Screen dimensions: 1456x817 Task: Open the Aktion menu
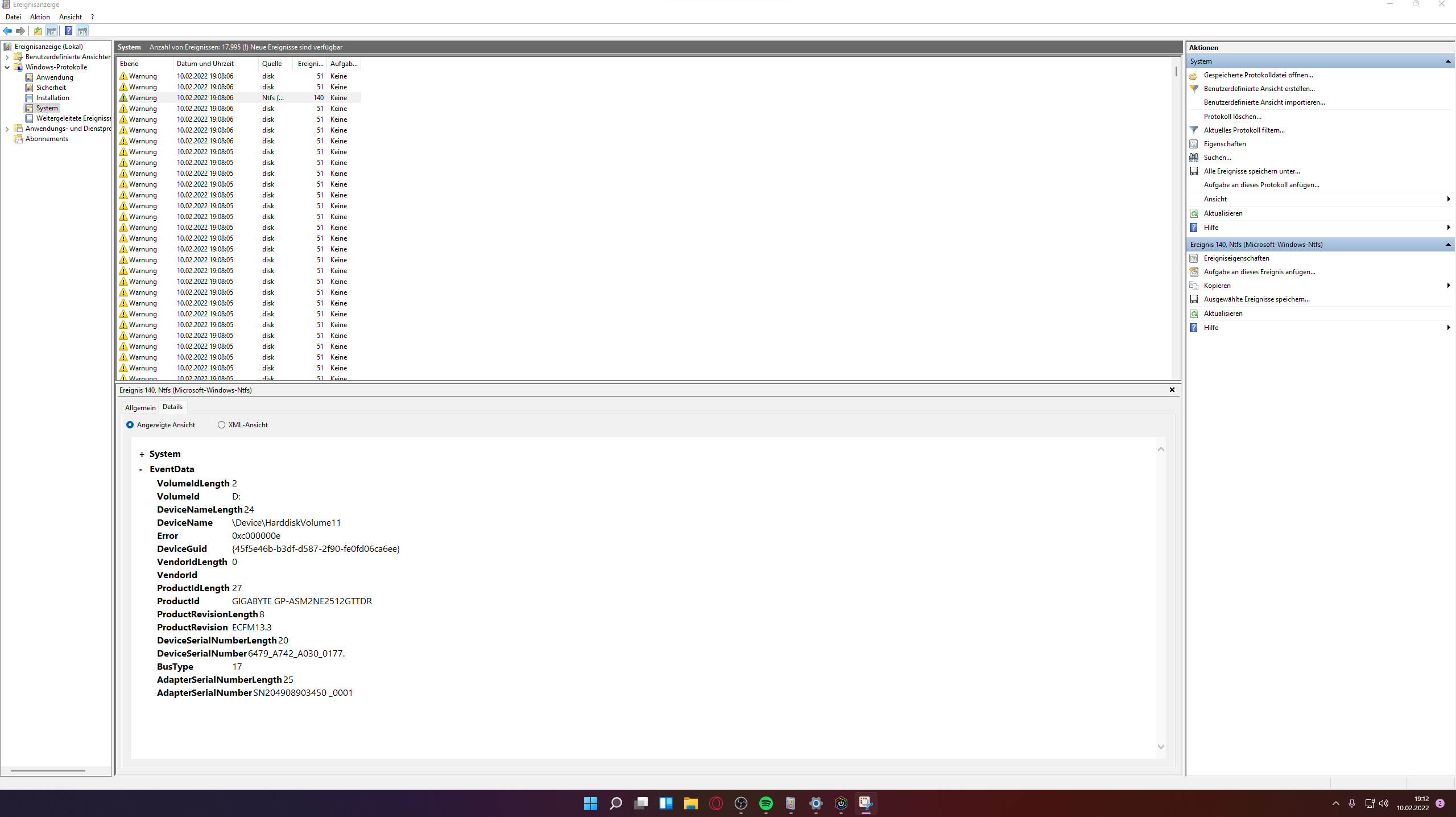40,17
